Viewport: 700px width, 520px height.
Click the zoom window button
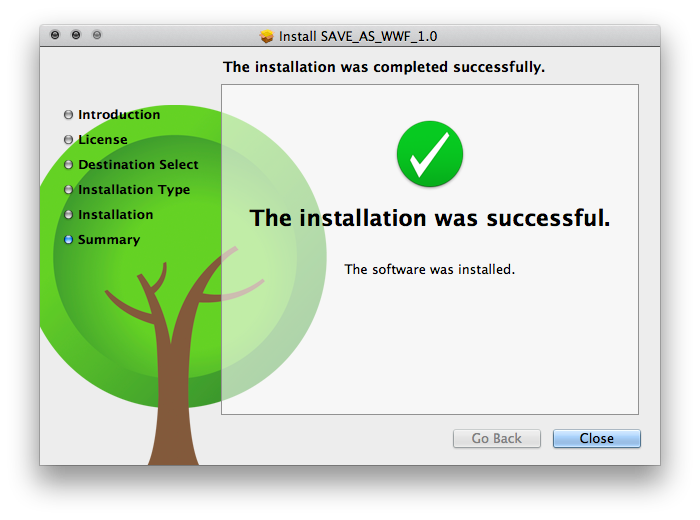point(97,35)
